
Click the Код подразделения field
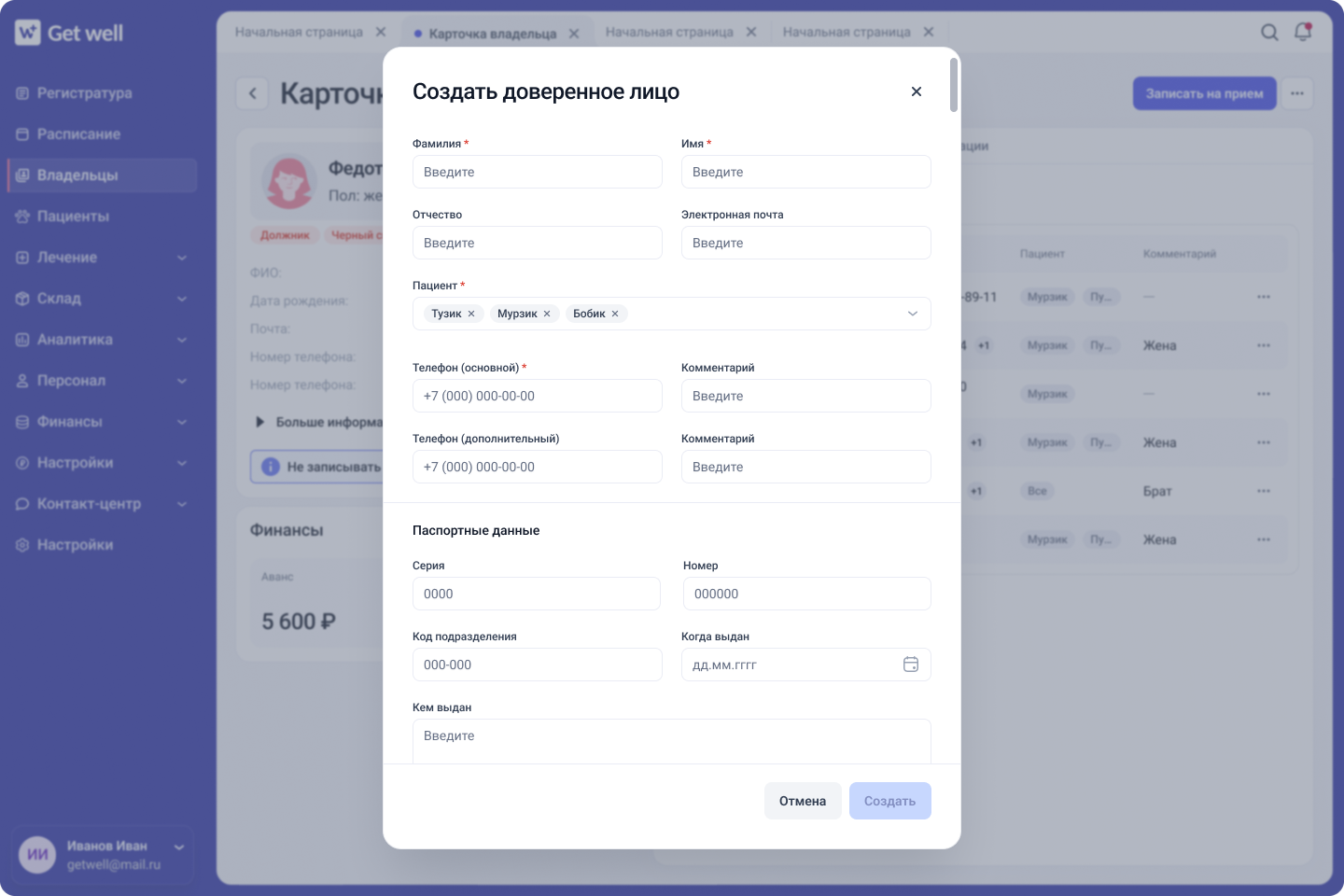(x=538, y=665)
